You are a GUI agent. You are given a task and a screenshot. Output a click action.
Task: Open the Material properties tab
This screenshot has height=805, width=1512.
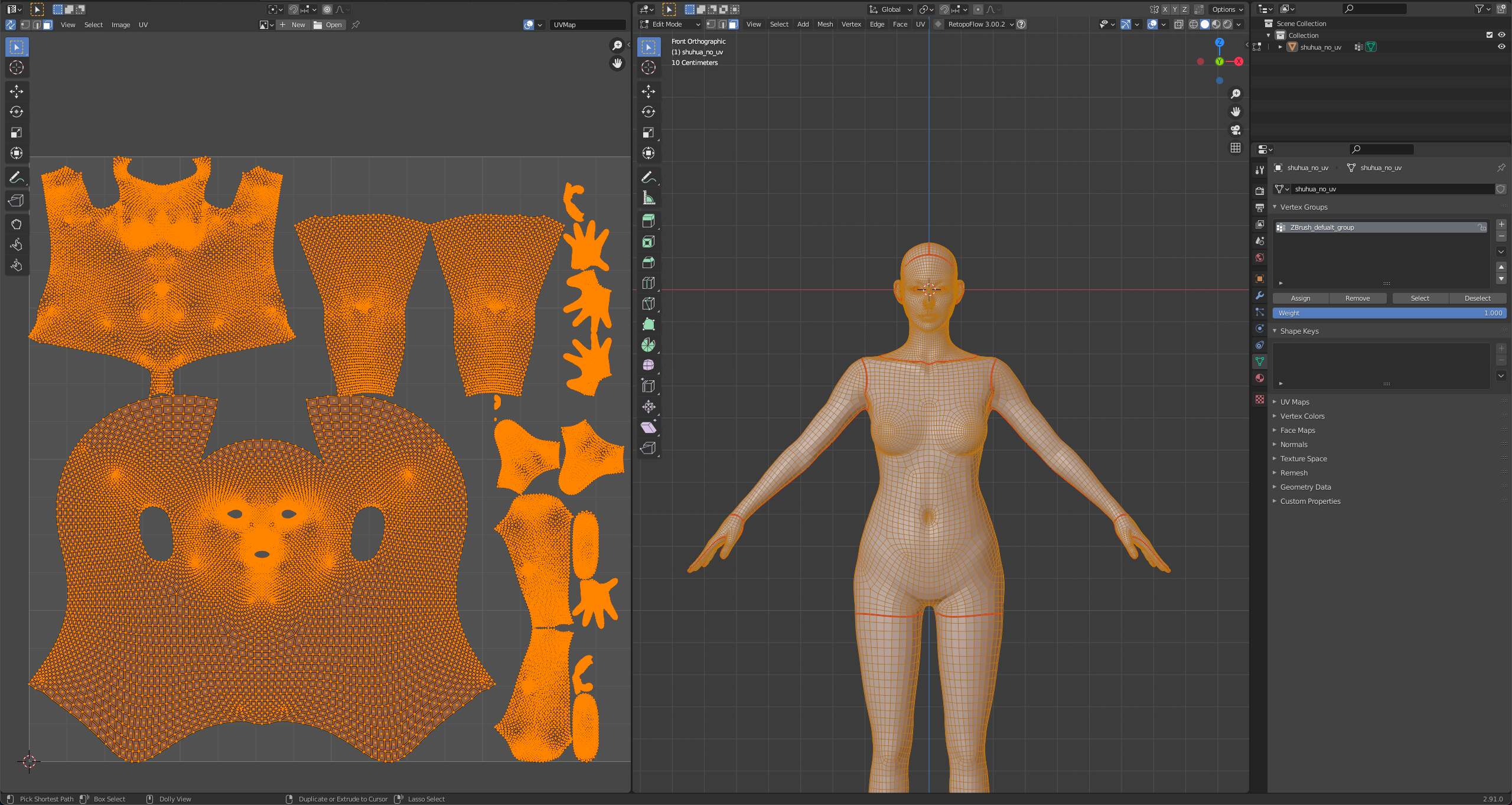[1260, 378]
